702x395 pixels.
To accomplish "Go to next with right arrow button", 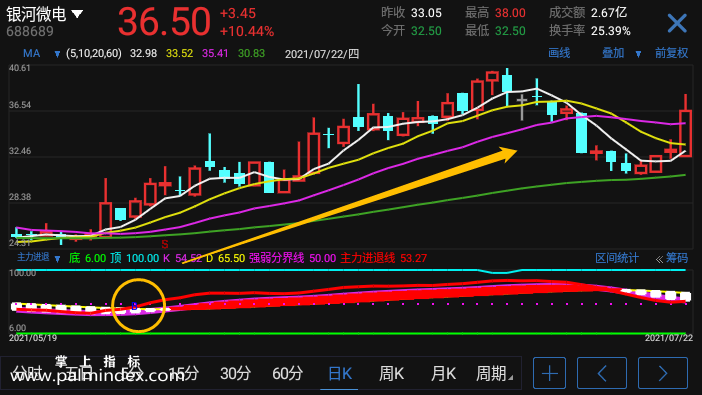I will coord(663,373).
